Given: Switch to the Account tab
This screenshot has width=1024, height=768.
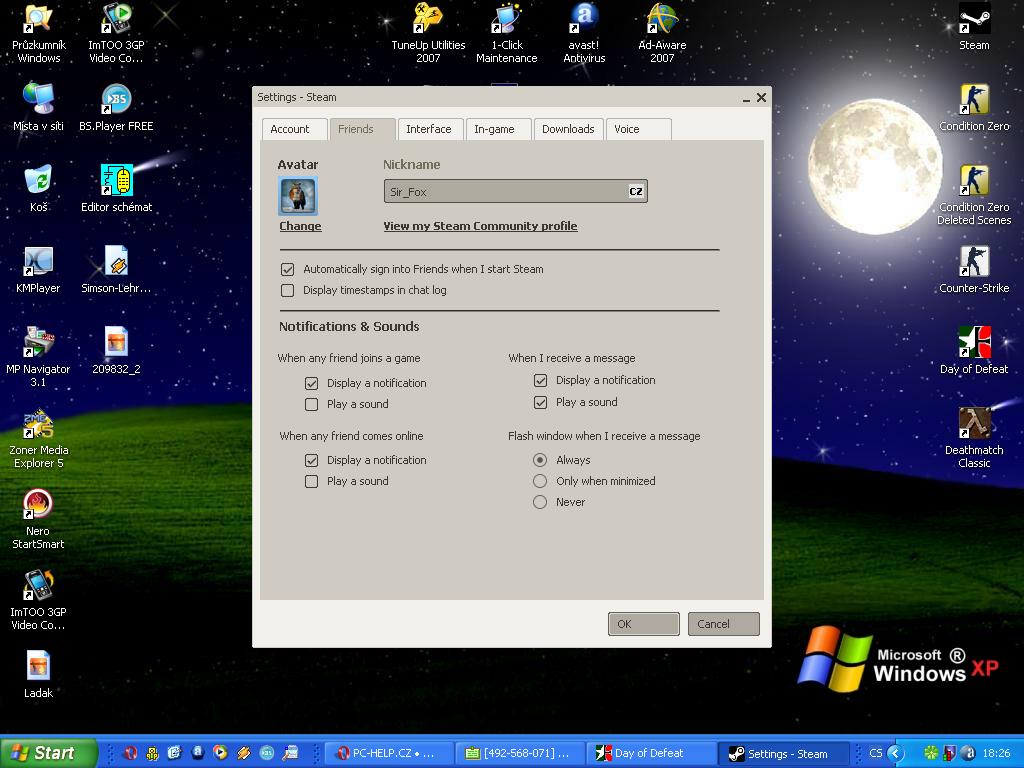Looking at the screenshot, I should point(295,129).
